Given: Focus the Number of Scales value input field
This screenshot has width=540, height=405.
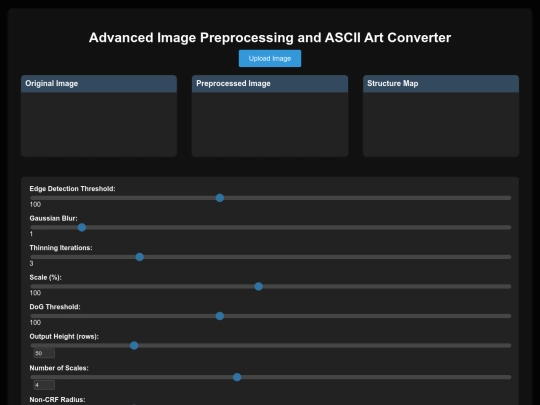Looking at the screenshot, I should (44, 385).
